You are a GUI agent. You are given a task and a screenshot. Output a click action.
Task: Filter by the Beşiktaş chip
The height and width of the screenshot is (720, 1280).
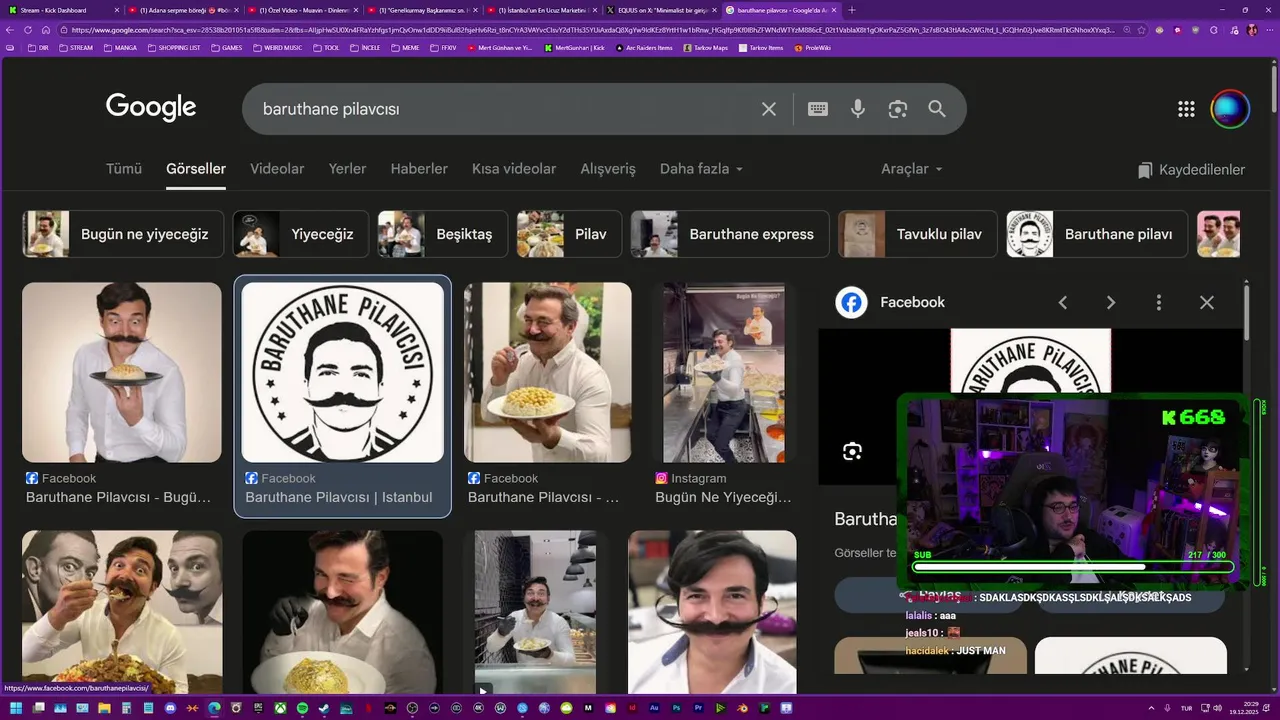coord(442,234)
